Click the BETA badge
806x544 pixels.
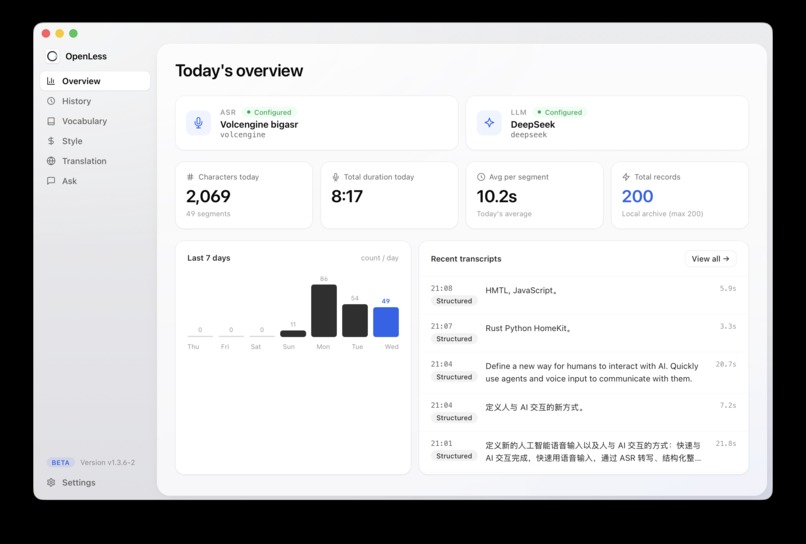tap(61, 462)
